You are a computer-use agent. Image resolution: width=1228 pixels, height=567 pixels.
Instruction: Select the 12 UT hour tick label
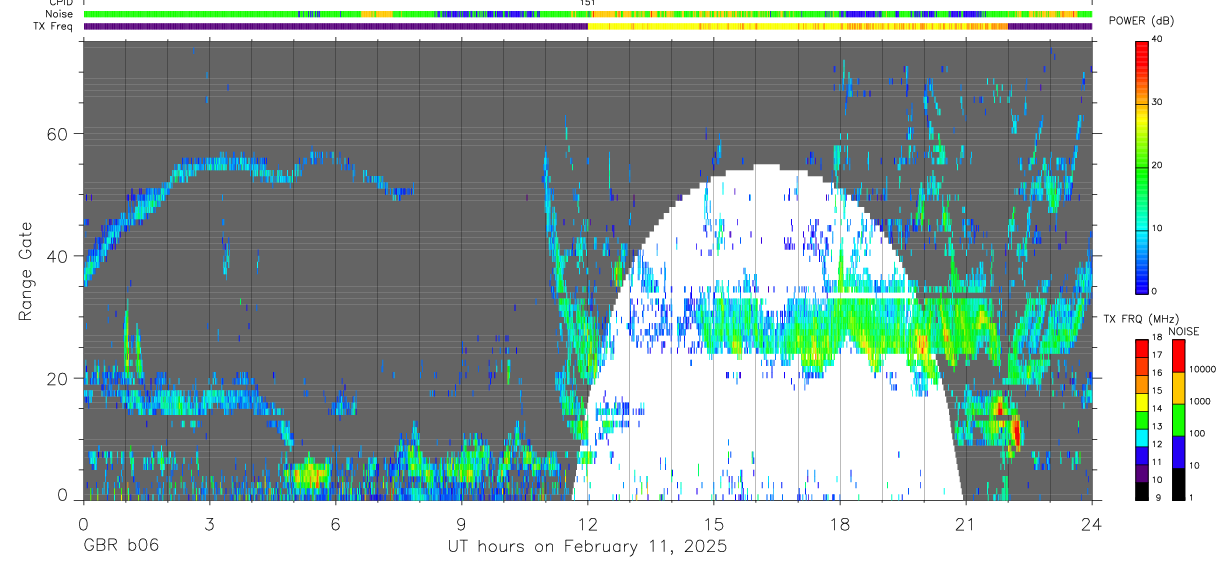point(588,524)
